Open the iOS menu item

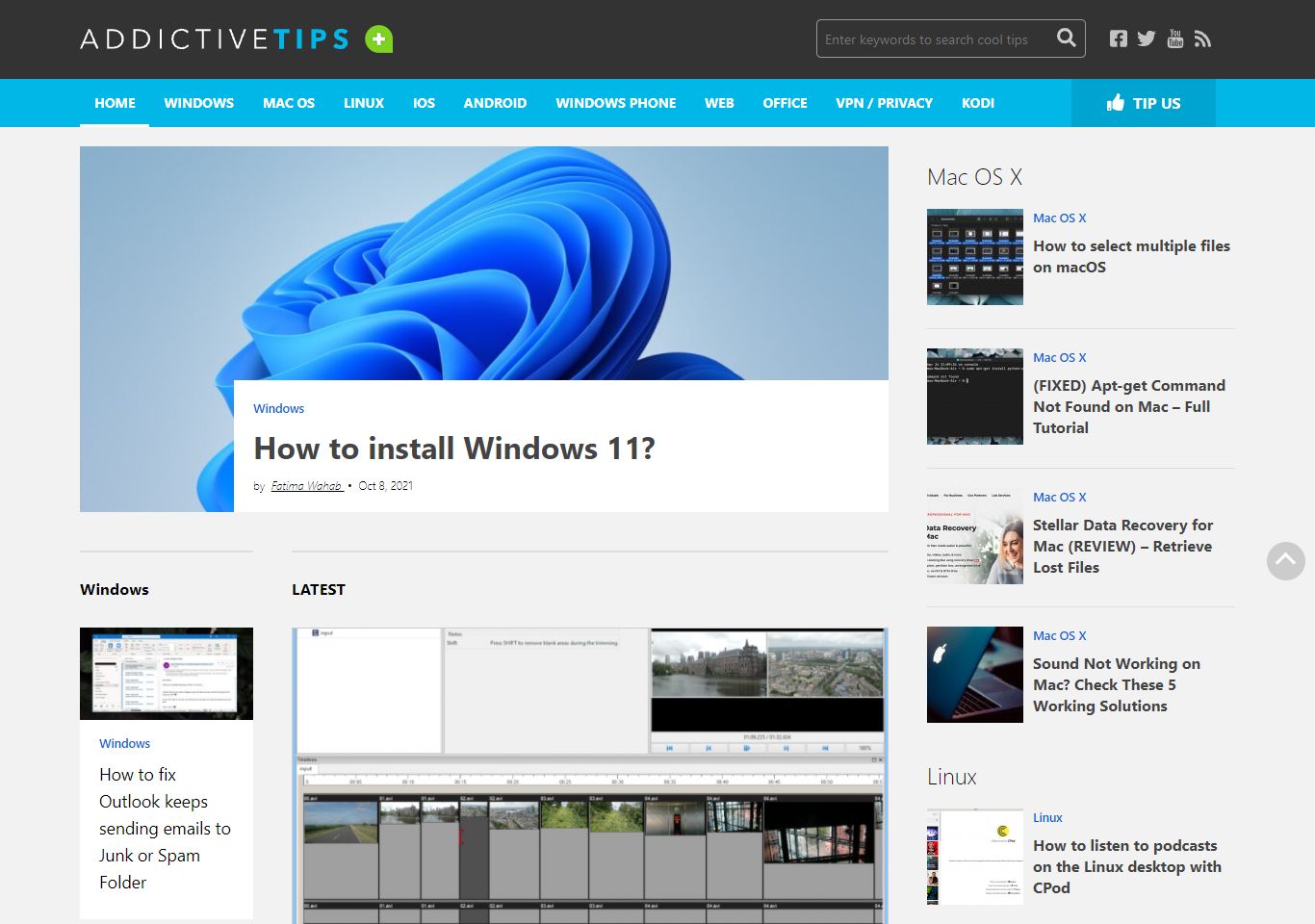click(x=424, y=103)
